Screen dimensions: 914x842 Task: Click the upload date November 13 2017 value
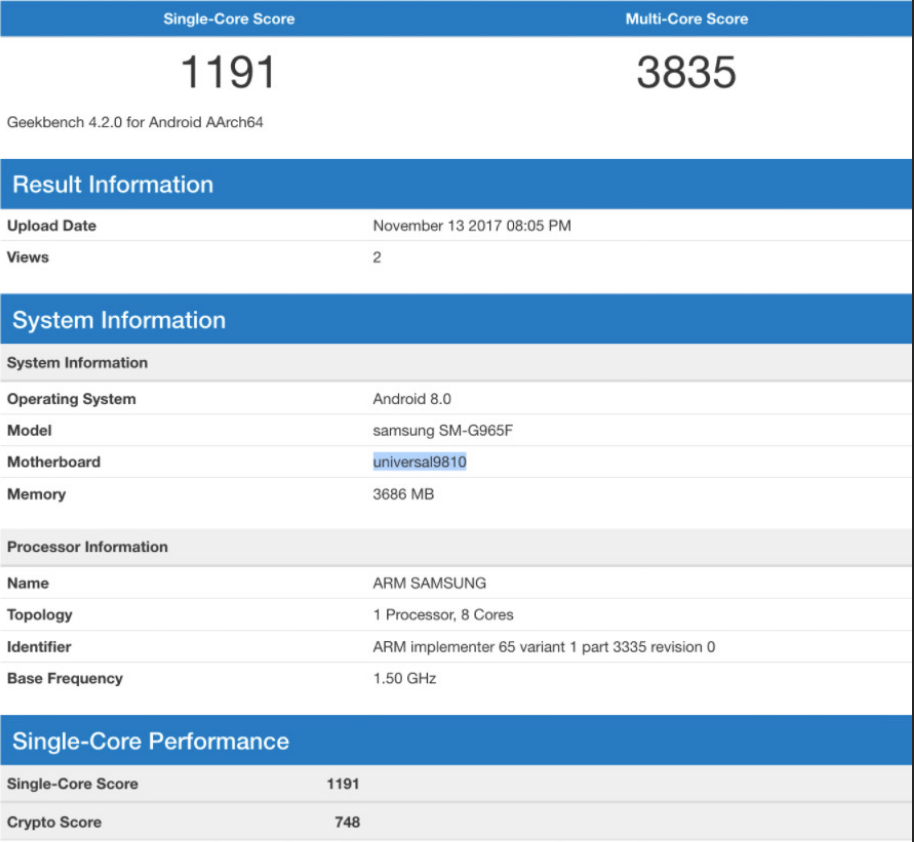pos(471,226)
